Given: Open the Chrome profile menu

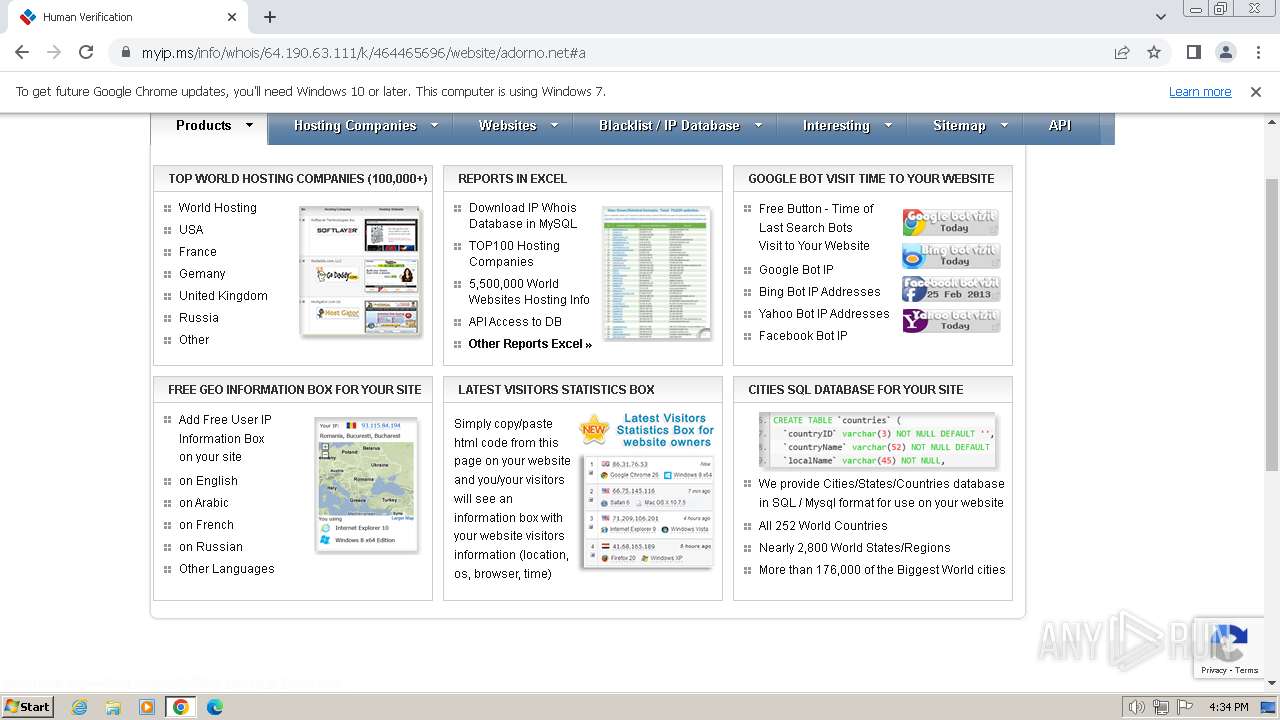Looking at the screenshot, I should [x=1225, y=52].
